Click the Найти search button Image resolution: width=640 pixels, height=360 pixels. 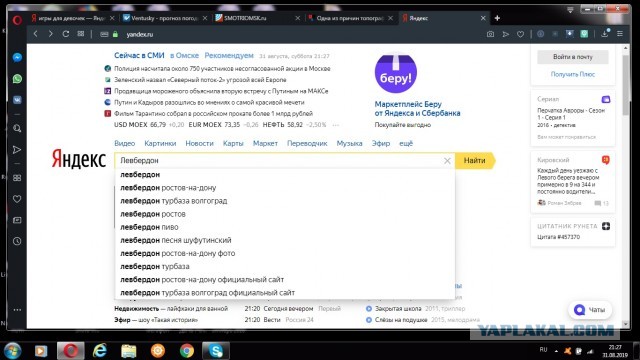coord(475,160)
